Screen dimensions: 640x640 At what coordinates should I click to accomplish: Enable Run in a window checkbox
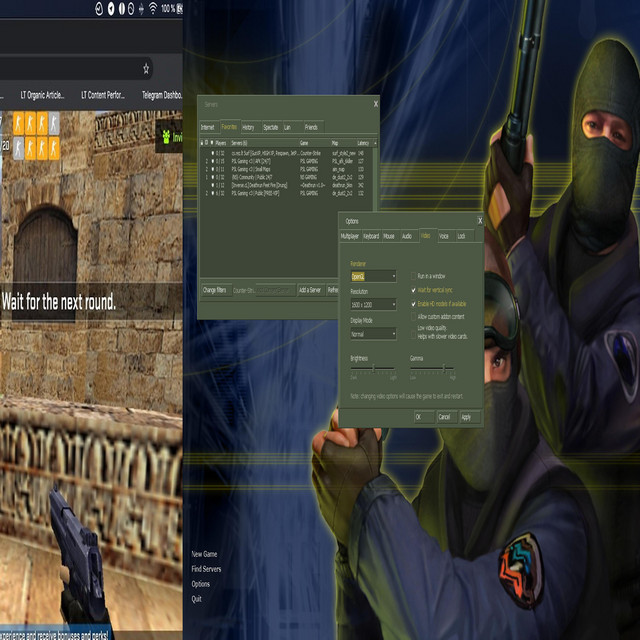414,275
